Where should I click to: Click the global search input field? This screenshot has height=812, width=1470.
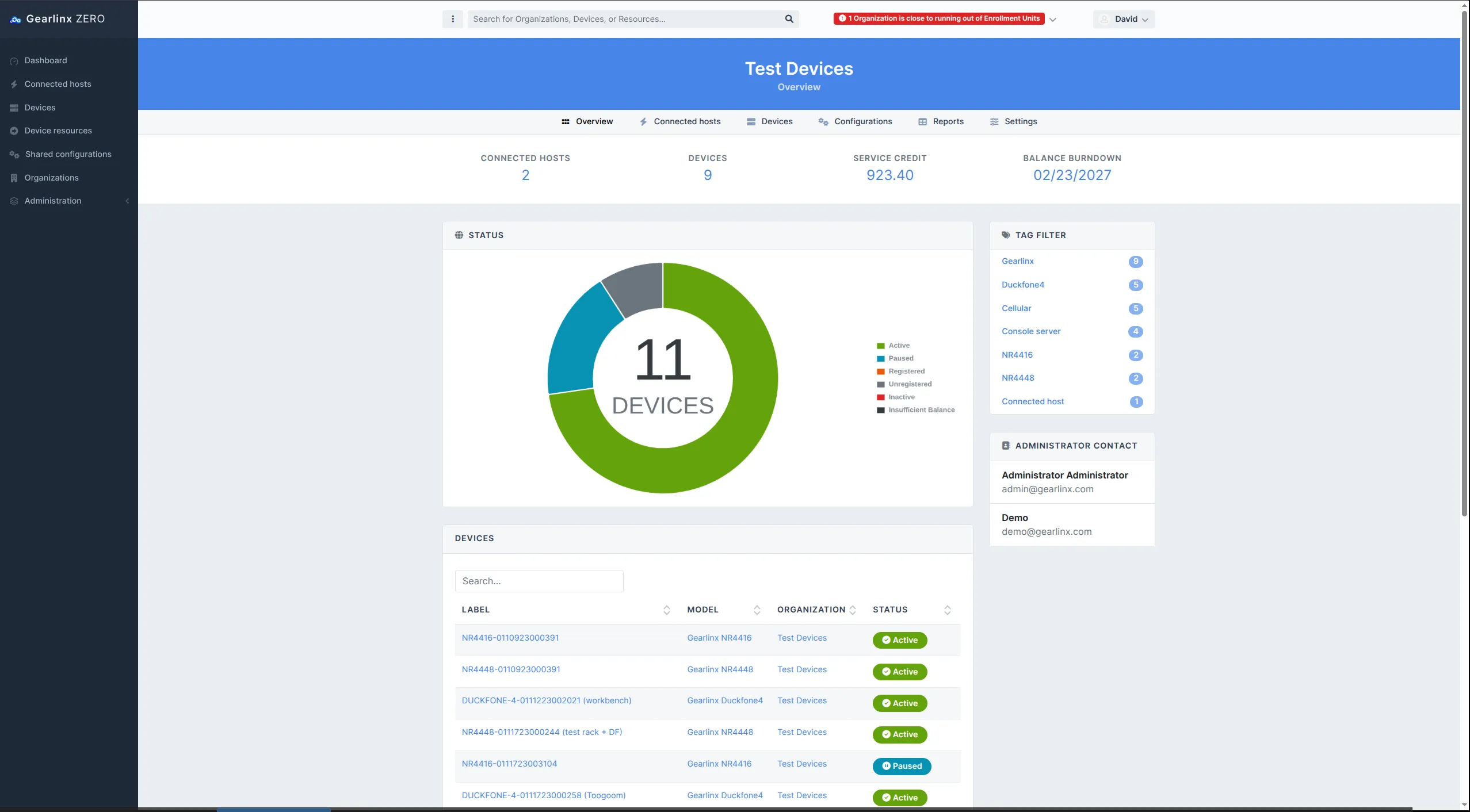[625, 19]
